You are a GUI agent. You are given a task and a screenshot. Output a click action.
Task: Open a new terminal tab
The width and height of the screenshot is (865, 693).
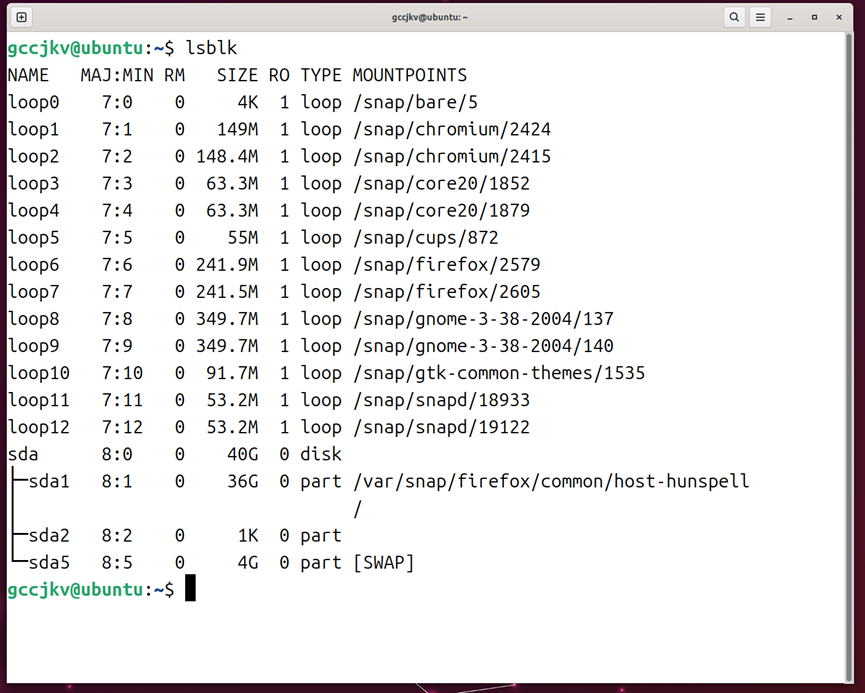(x=22, y=17)
